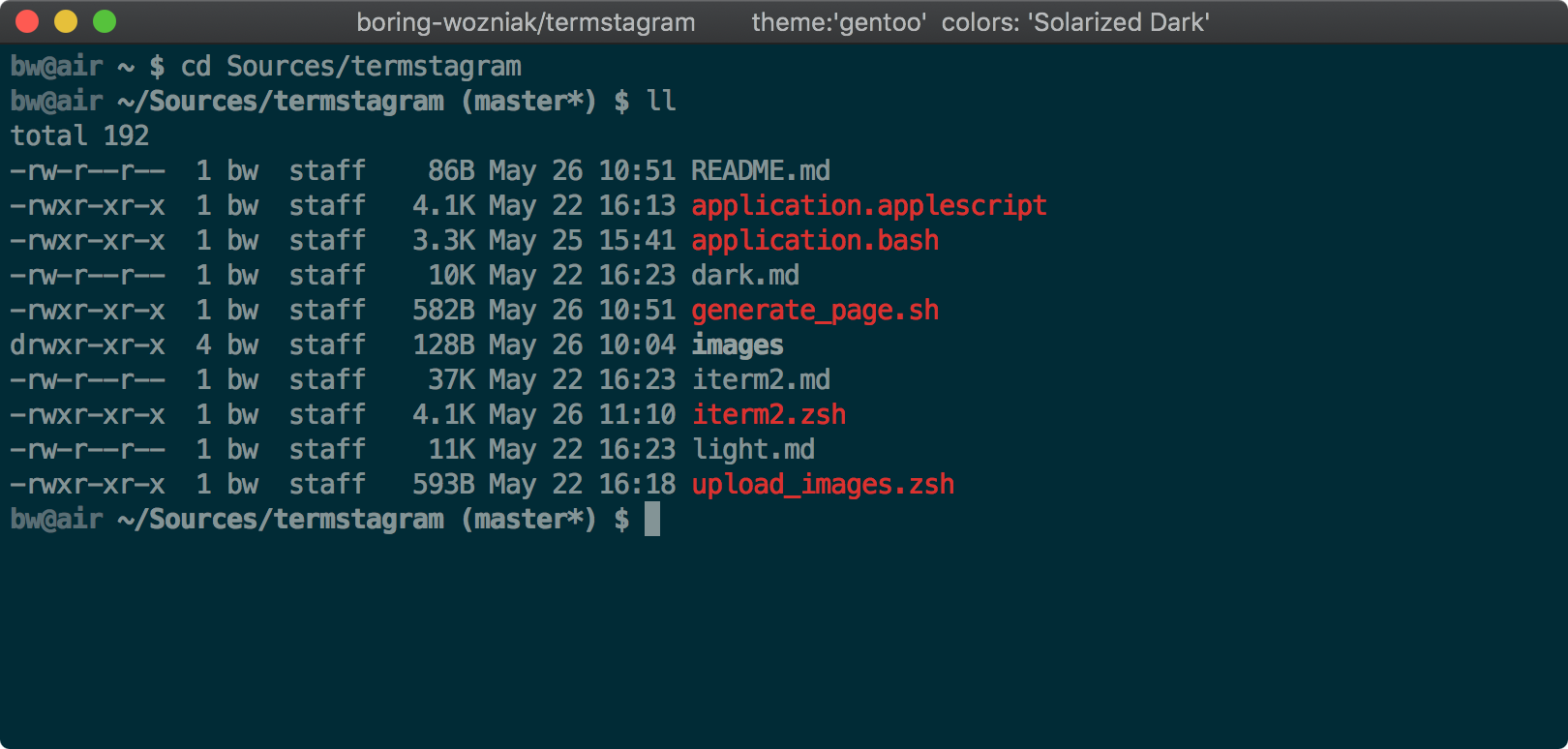Screen dimensions: 1568x749
Task: Click the theme 'gentoo' text in title bar
Action: [838, 22]
